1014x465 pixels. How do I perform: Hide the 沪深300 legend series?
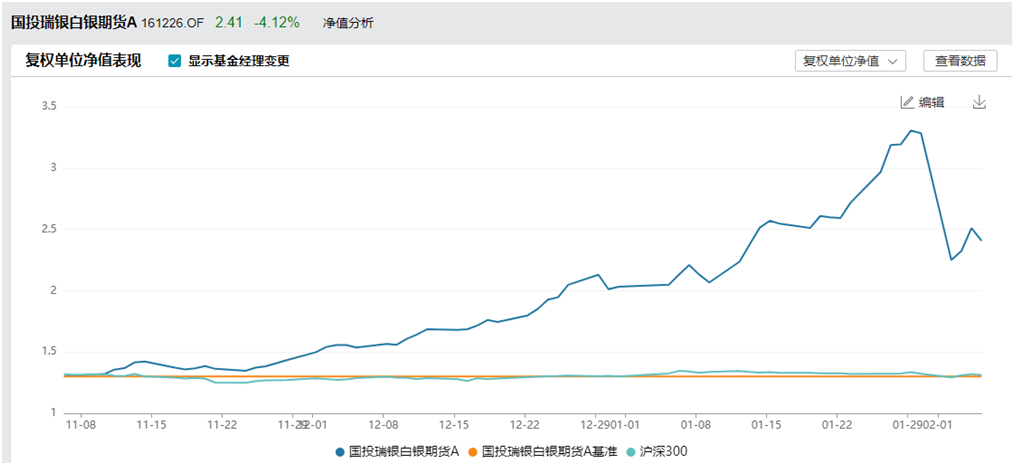632,452
